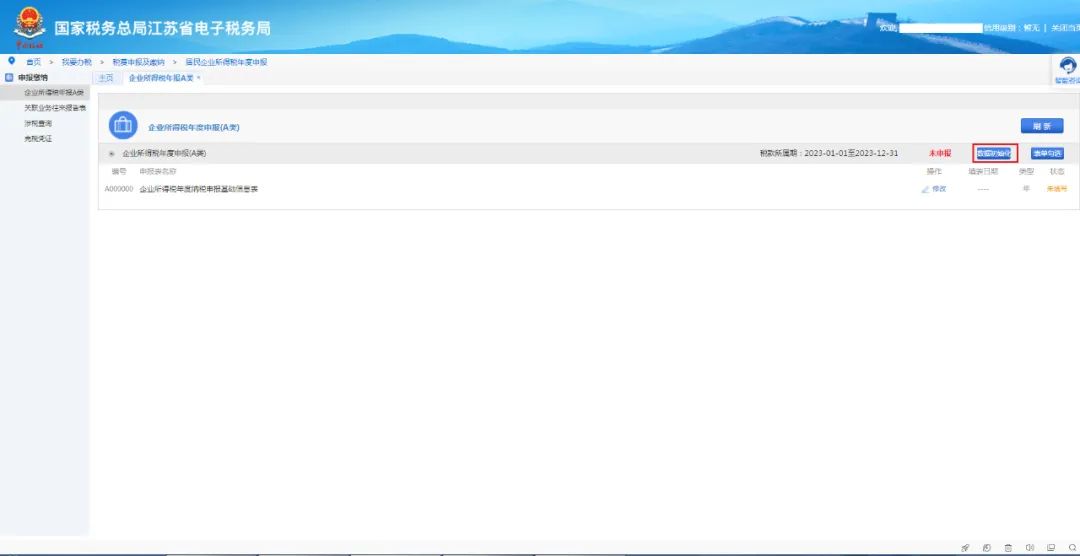Screen dimensions: 1080x556
Task: Click the clock-like icon in the bottom bar
Action: point(986,548)
